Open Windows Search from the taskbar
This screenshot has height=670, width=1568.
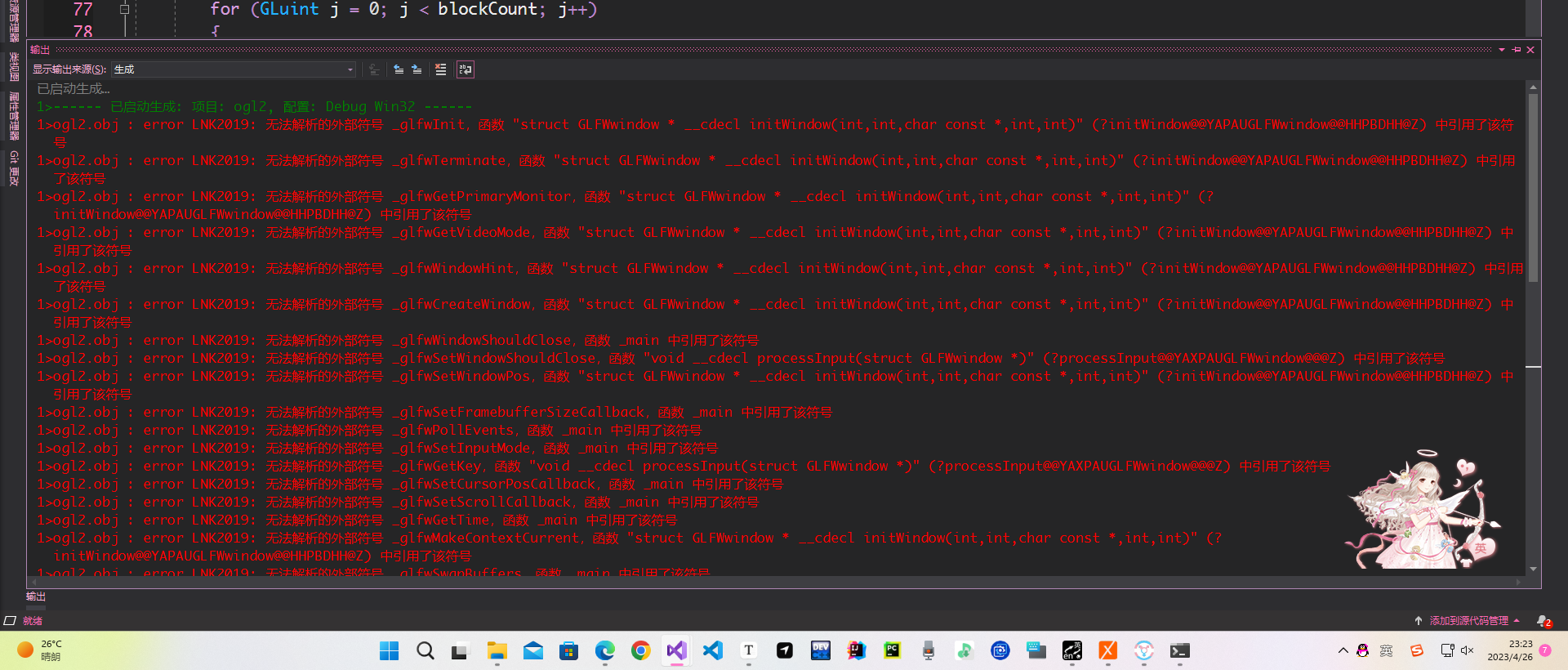point(425,650)
